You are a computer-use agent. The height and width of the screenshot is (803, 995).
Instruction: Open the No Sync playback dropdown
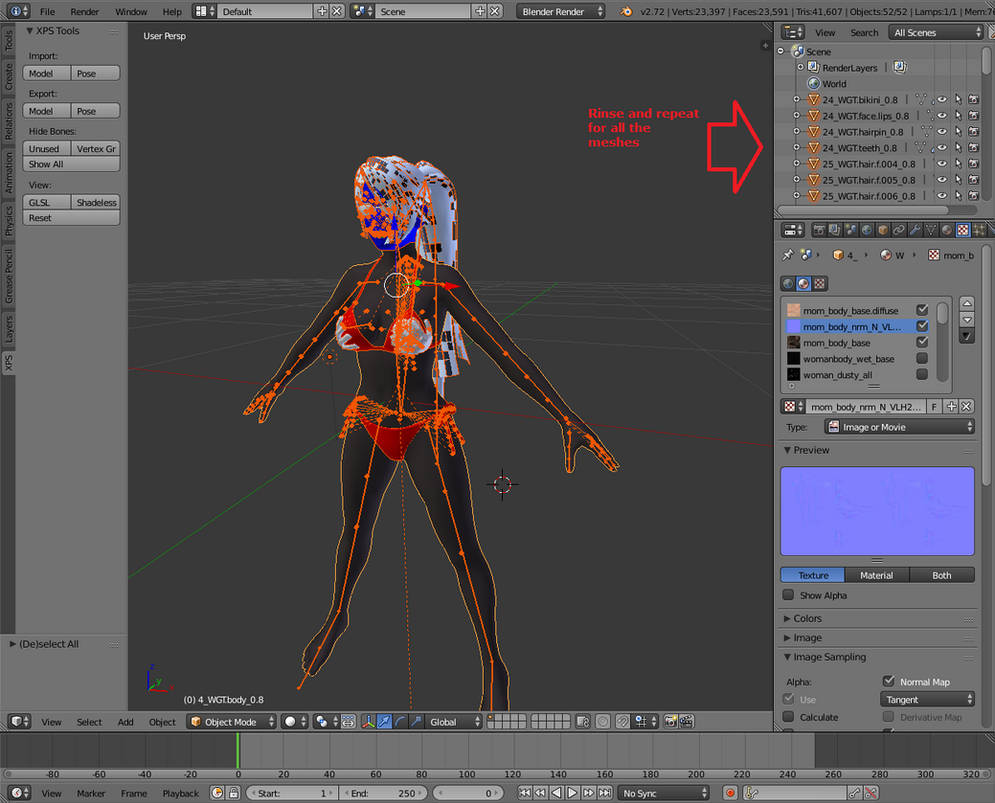pos(663,793)
